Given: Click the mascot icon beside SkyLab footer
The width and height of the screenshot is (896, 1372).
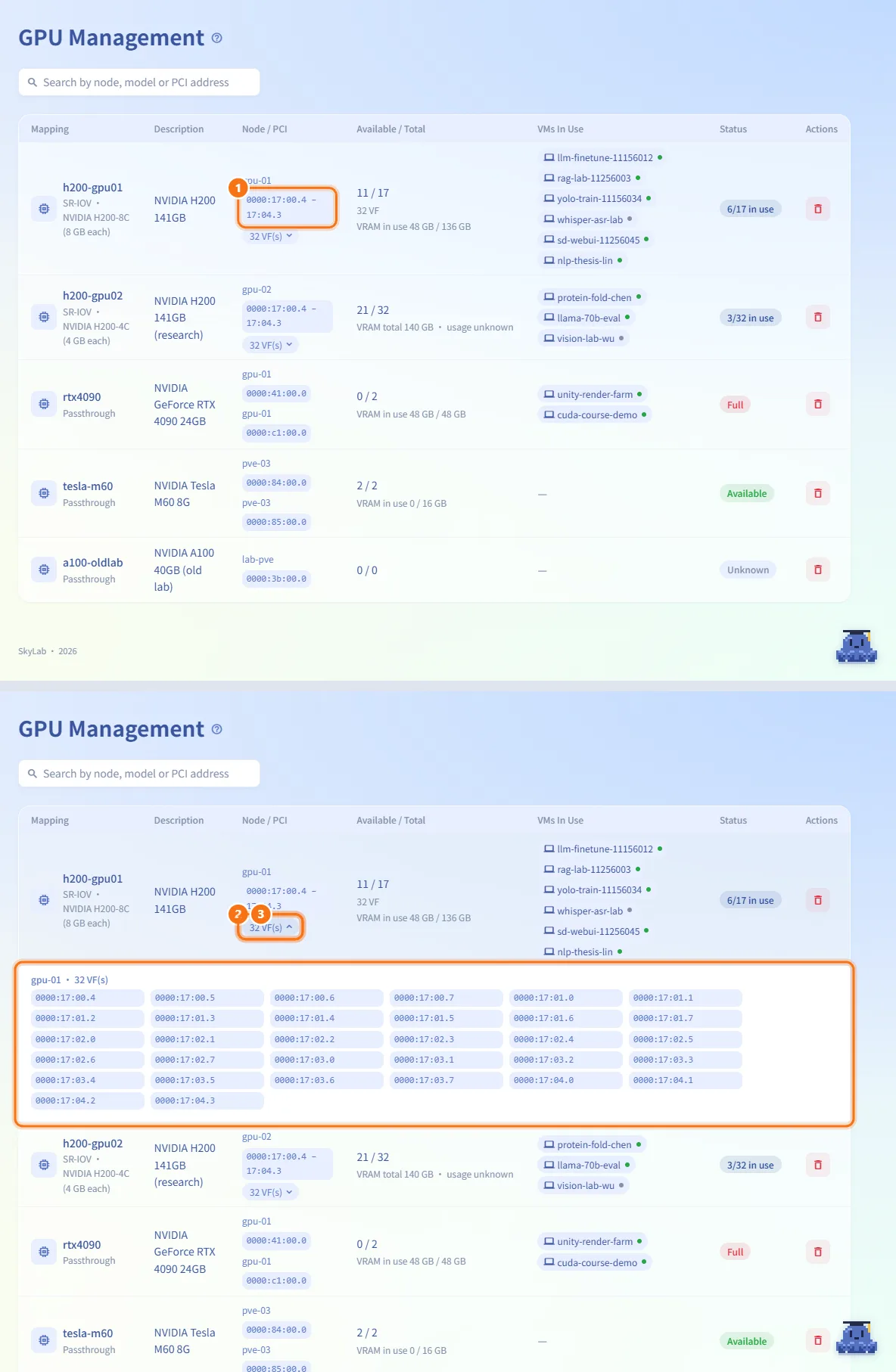Looking at the screenshot, I should pyautogui.click(x=856, y=647).
